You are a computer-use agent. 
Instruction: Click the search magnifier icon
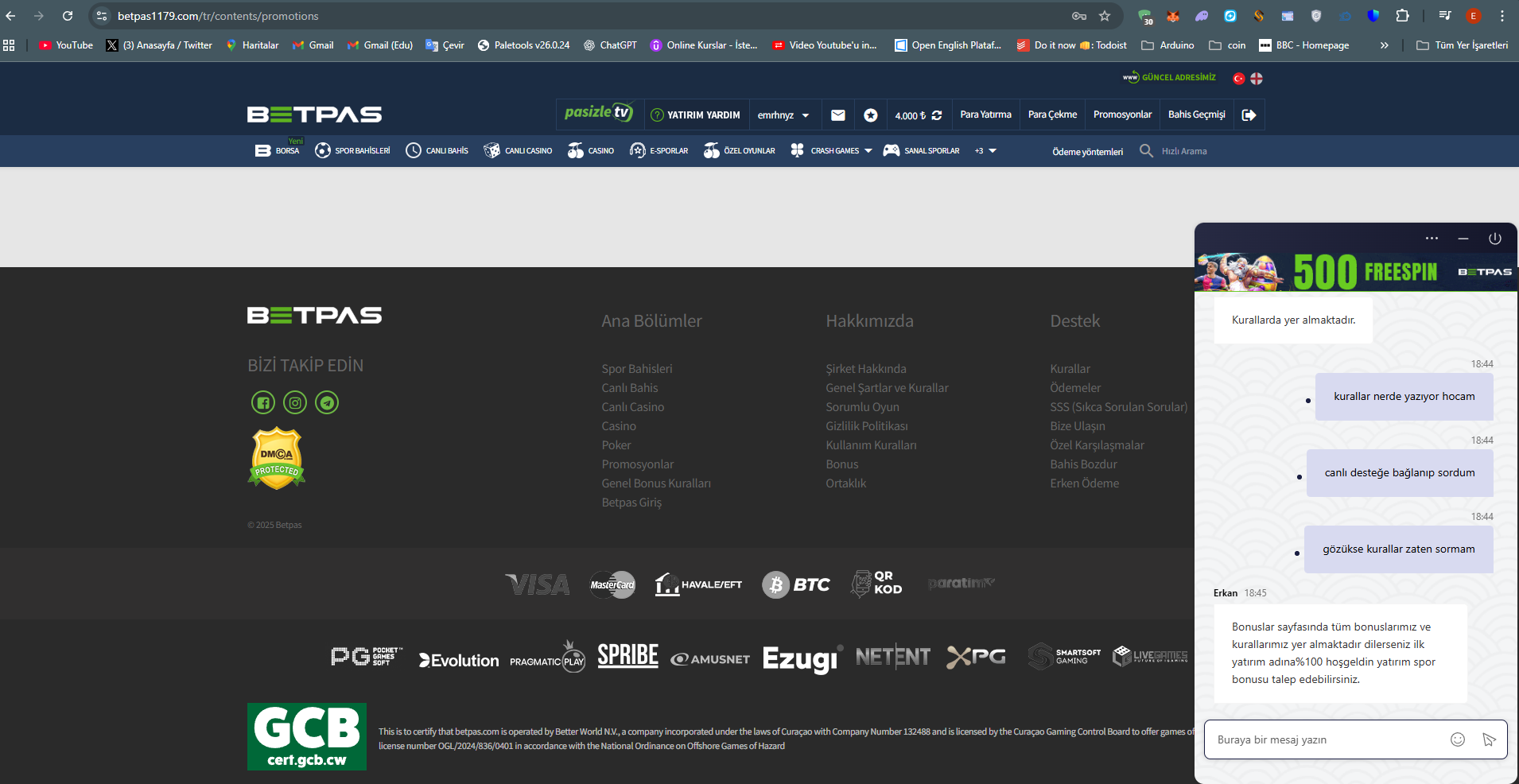click(1146, 150)
